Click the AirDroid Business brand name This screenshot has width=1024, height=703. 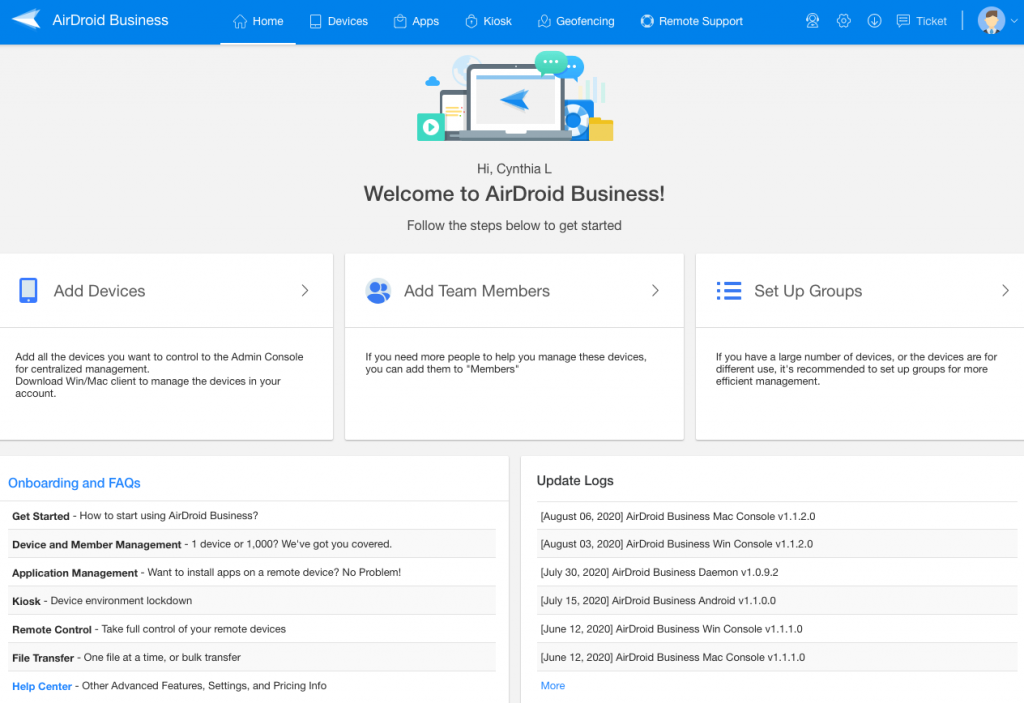[x=110, y=20]
